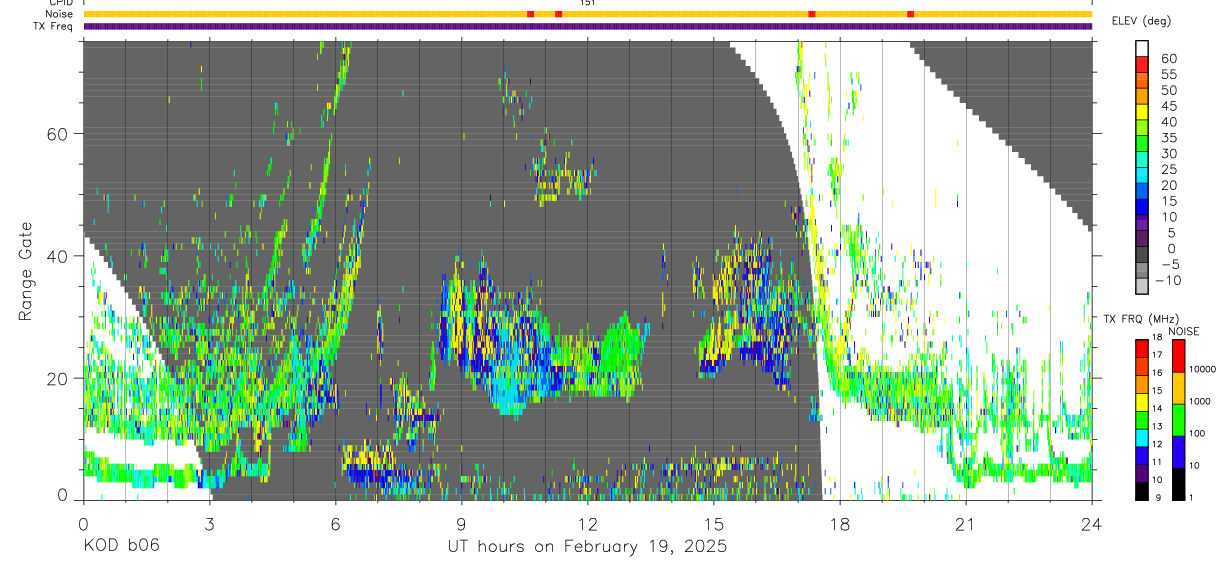The image size is (1228, 567).
Task: Click the green NOISE colorbar segment between 100 and 1000
Action: point(1179,419)
